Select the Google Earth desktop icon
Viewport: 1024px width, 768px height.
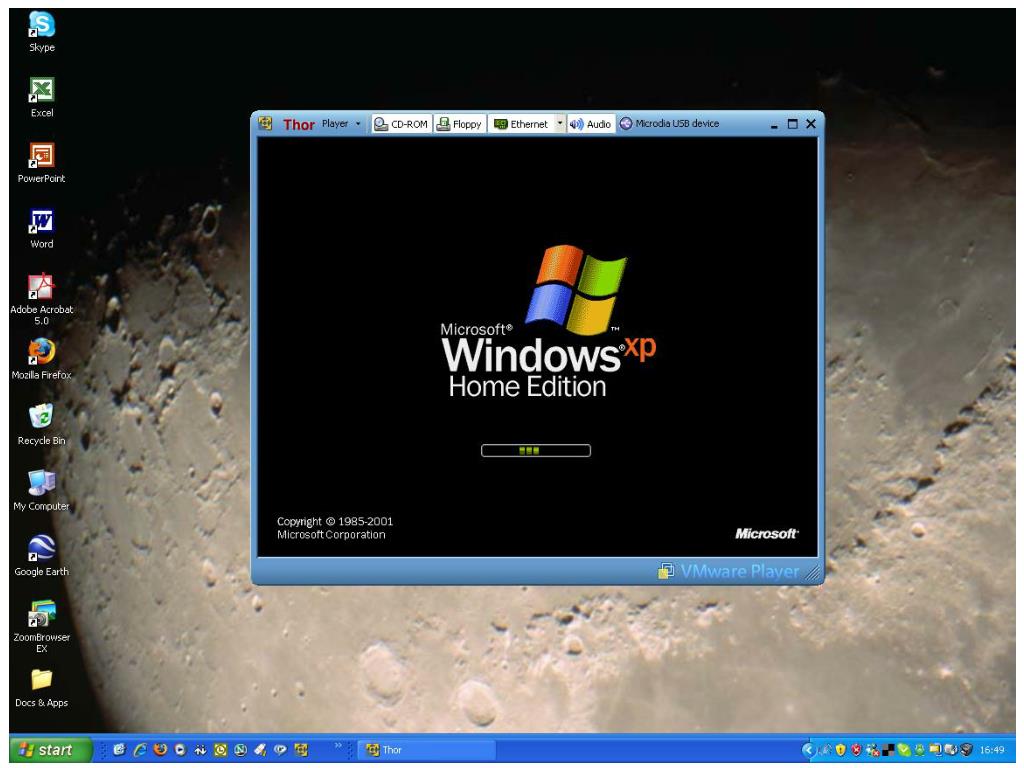tap(41, 556)
